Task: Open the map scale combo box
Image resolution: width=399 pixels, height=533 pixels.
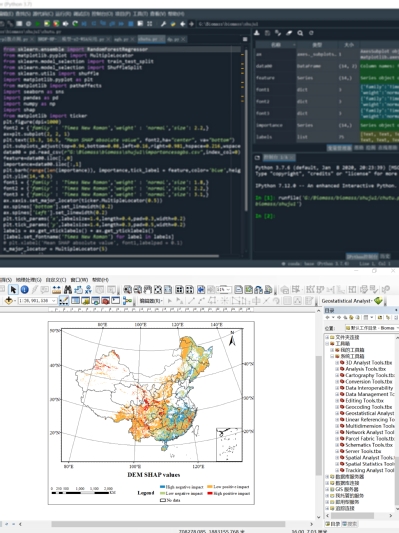Action: [x=37, y=300]
